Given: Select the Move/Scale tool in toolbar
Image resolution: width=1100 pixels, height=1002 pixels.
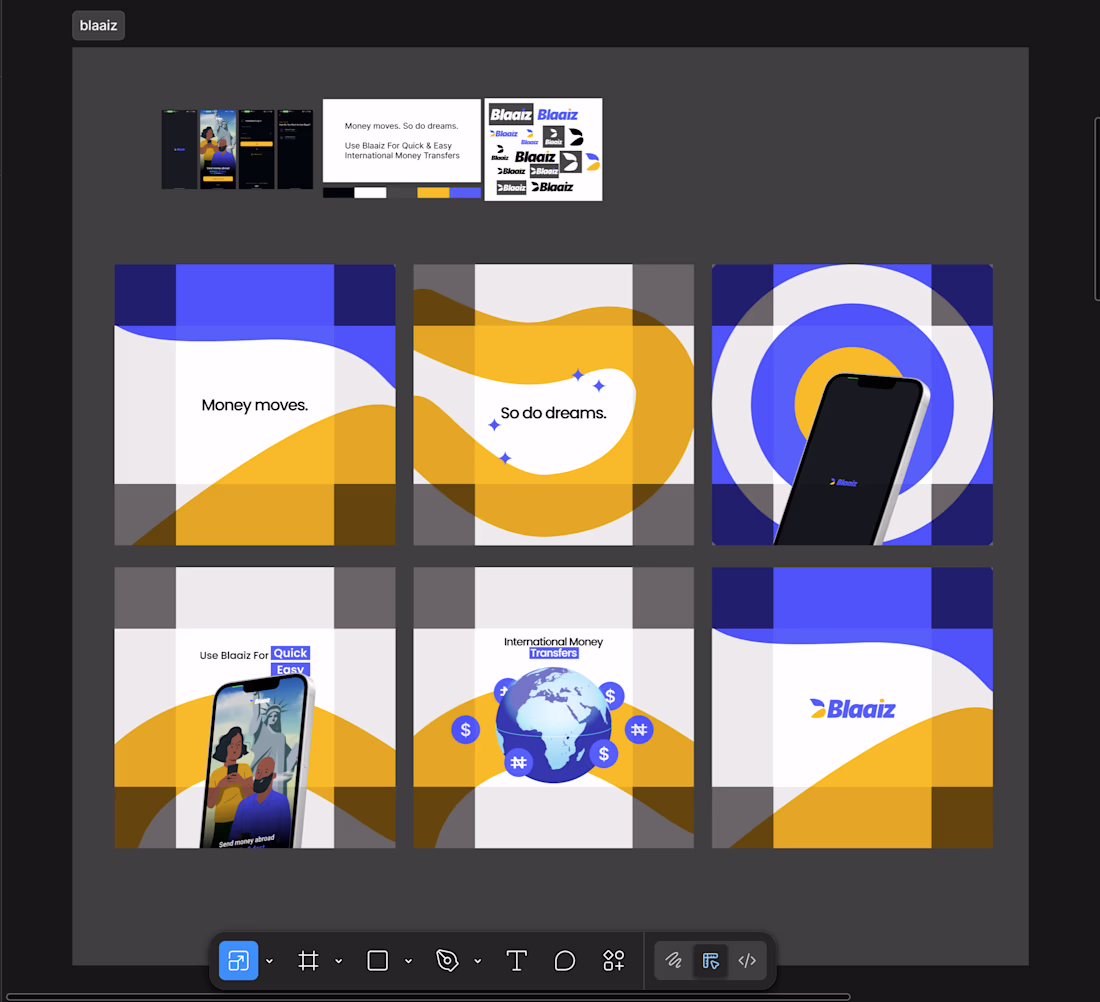Looking at the screenshot, I should pyautogui.click(x=239, y=960).
